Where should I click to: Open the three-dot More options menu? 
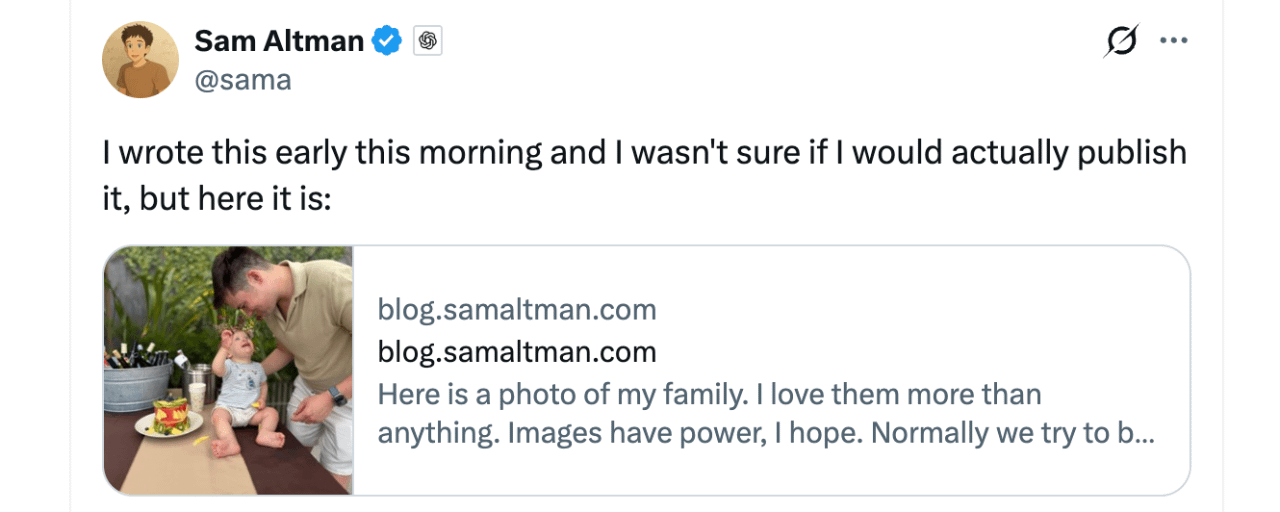[1173, 41]
